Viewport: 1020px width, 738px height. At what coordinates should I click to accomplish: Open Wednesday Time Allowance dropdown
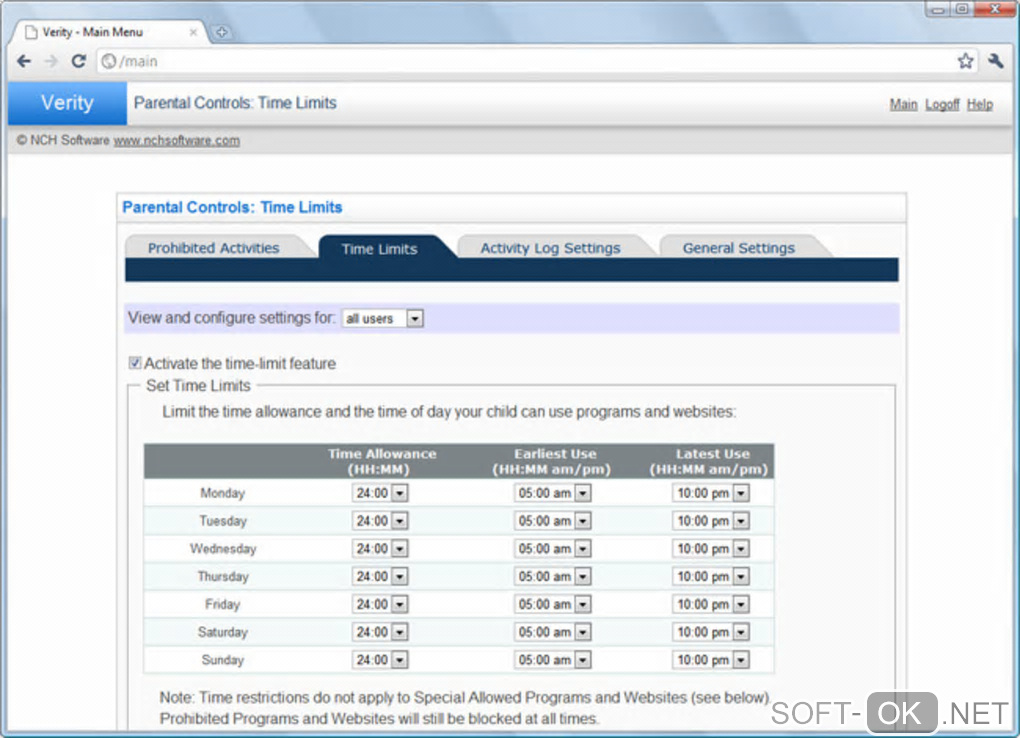(x=380, y=549)
